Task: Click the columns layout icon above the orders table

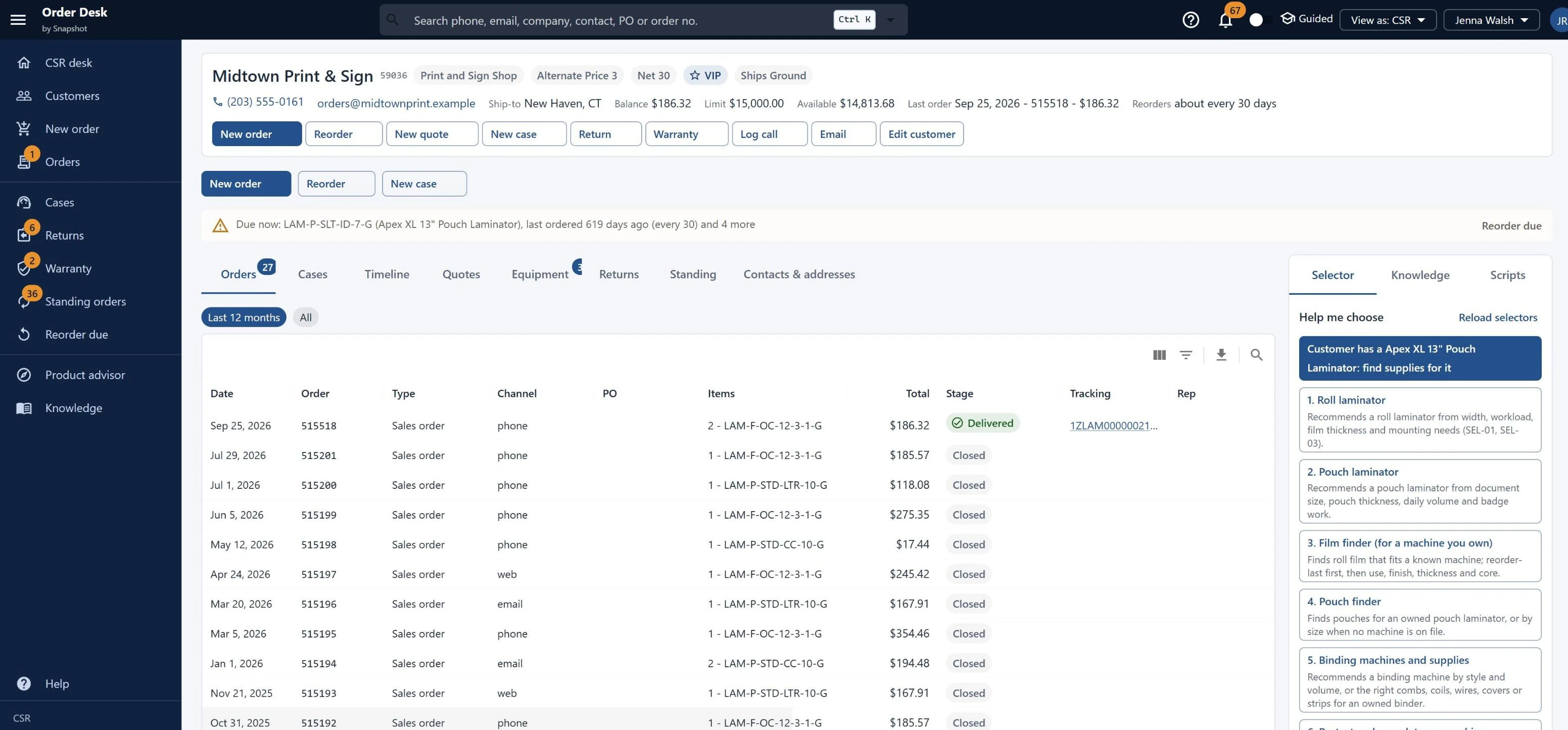Action: (x=1159, y=355)
